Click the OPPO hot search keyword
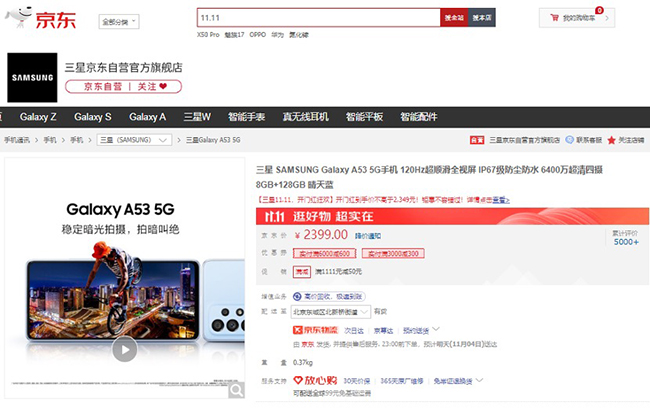This screenshot has width=650, height=409. (x=257, y=35)
